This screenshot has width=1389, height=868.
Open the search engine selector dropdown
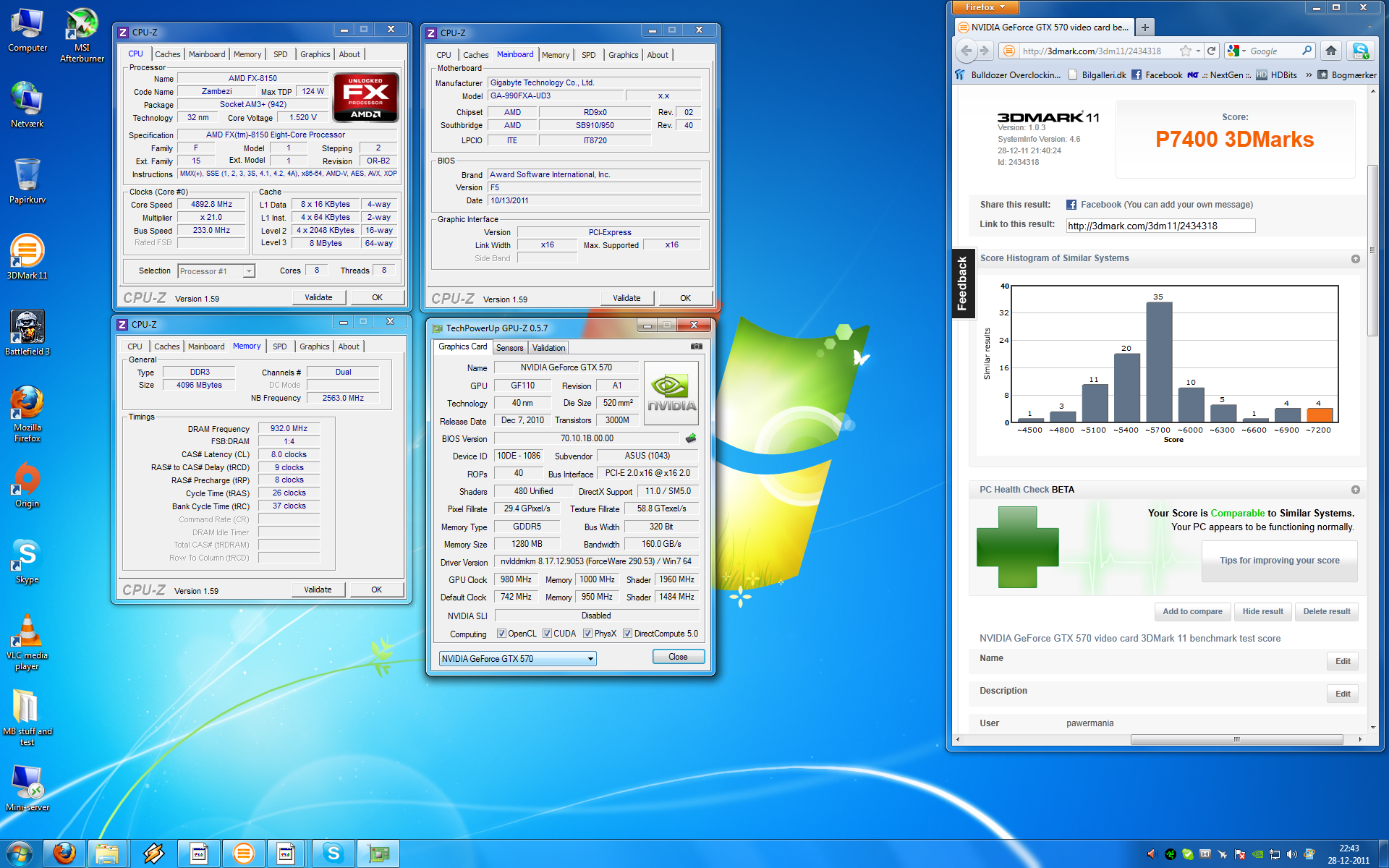coord(1236,51)
